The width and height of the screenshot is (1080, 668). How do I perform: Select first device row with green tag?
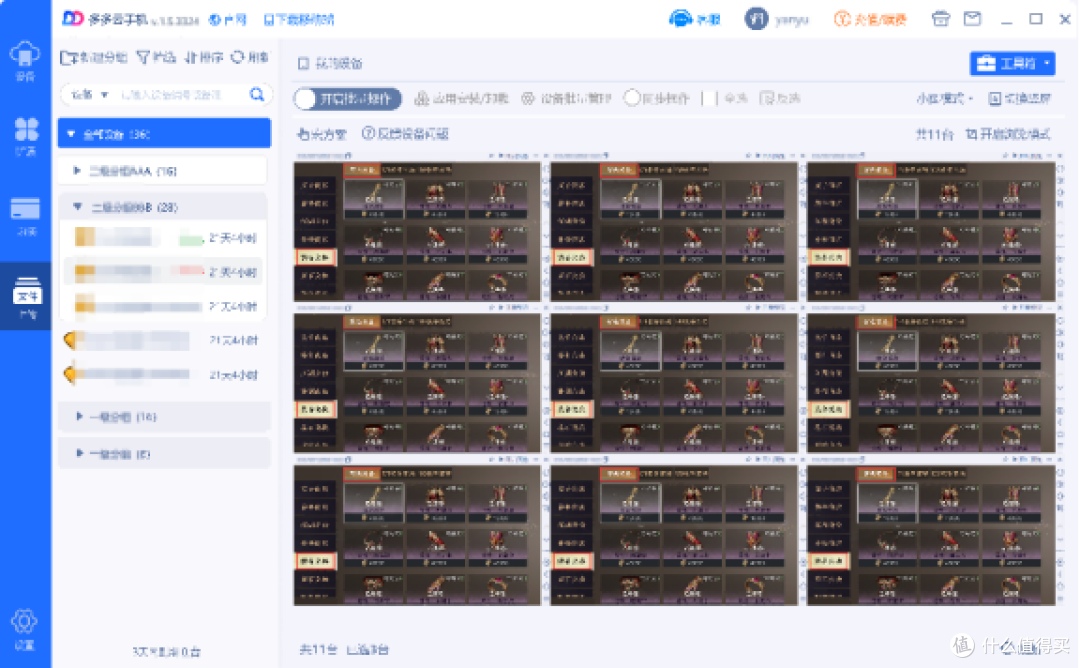pyautogui.click(x=165, y=238)
